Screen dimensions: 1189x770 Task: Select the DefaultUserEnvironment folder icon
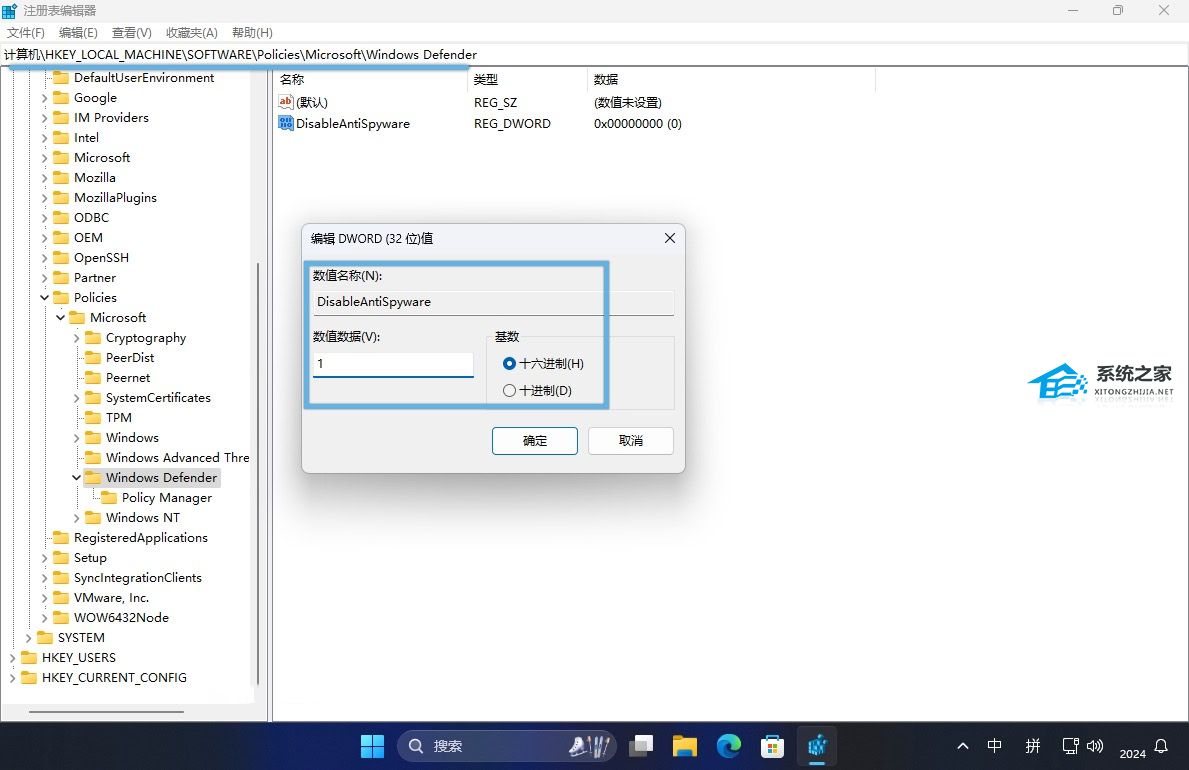[x=61, y=77]
